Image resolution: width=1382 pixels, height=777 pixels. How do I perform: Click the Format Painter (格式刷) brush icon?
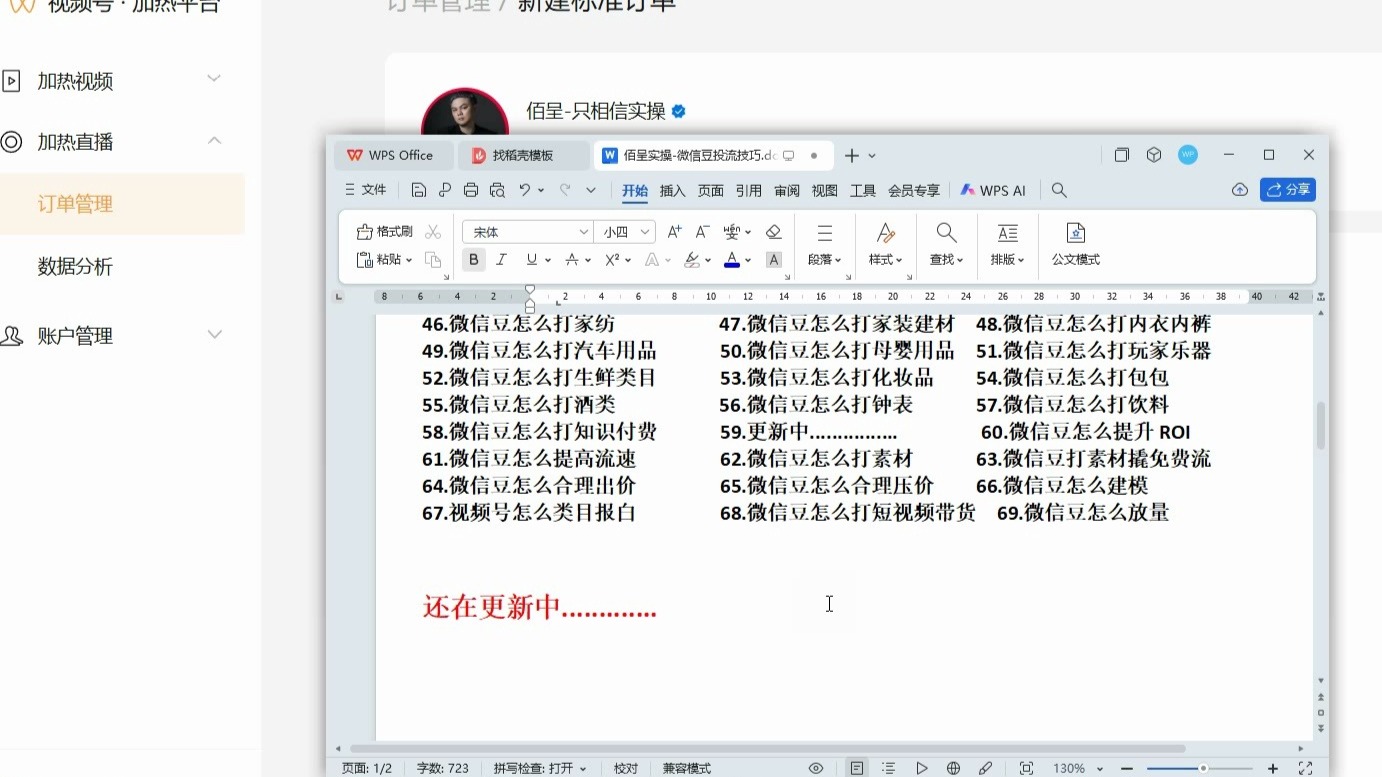[365, 232]
